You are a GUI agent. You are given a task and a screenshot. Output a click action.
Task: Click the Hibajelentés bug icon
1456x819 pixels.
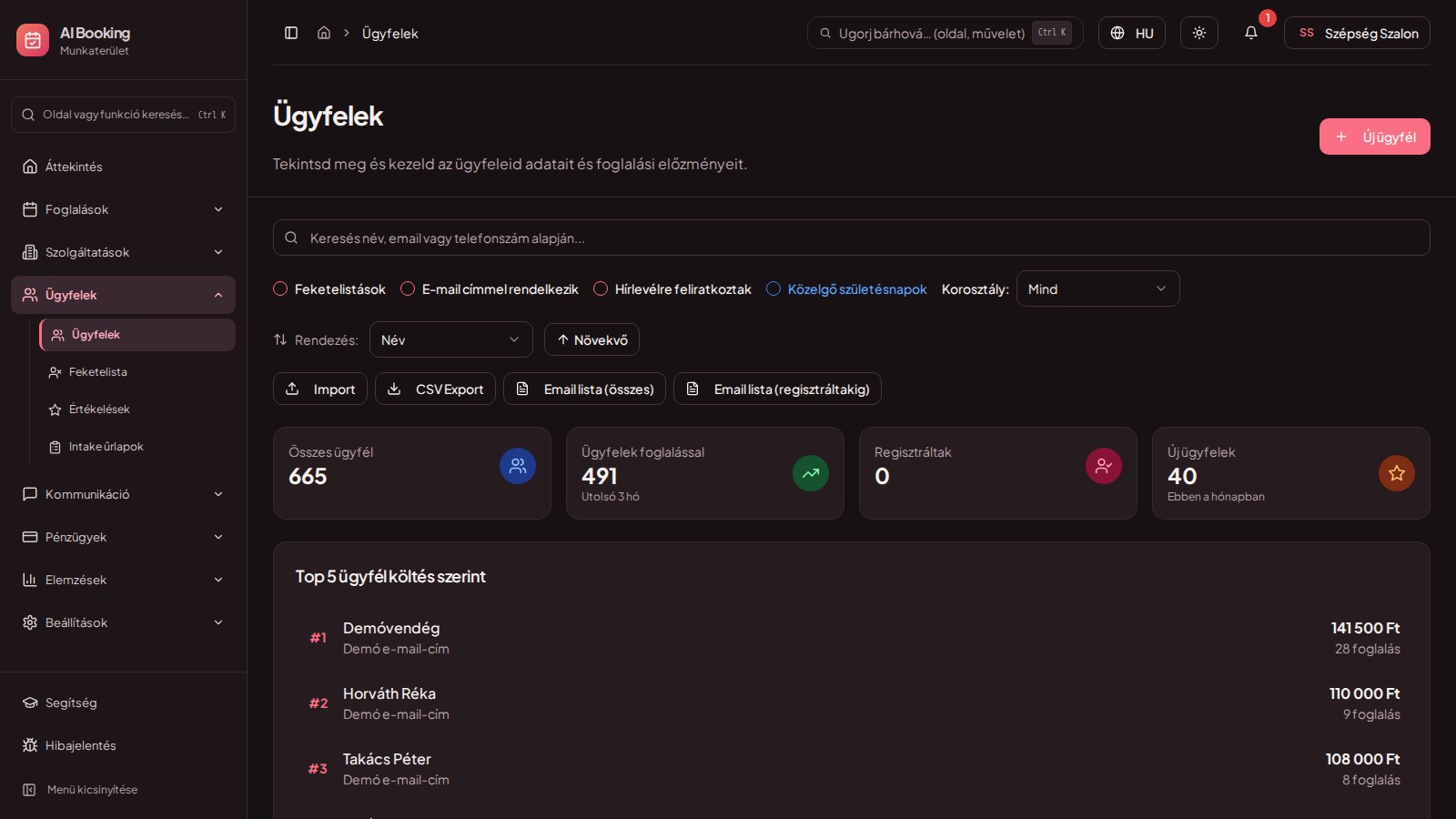(30, 745)
